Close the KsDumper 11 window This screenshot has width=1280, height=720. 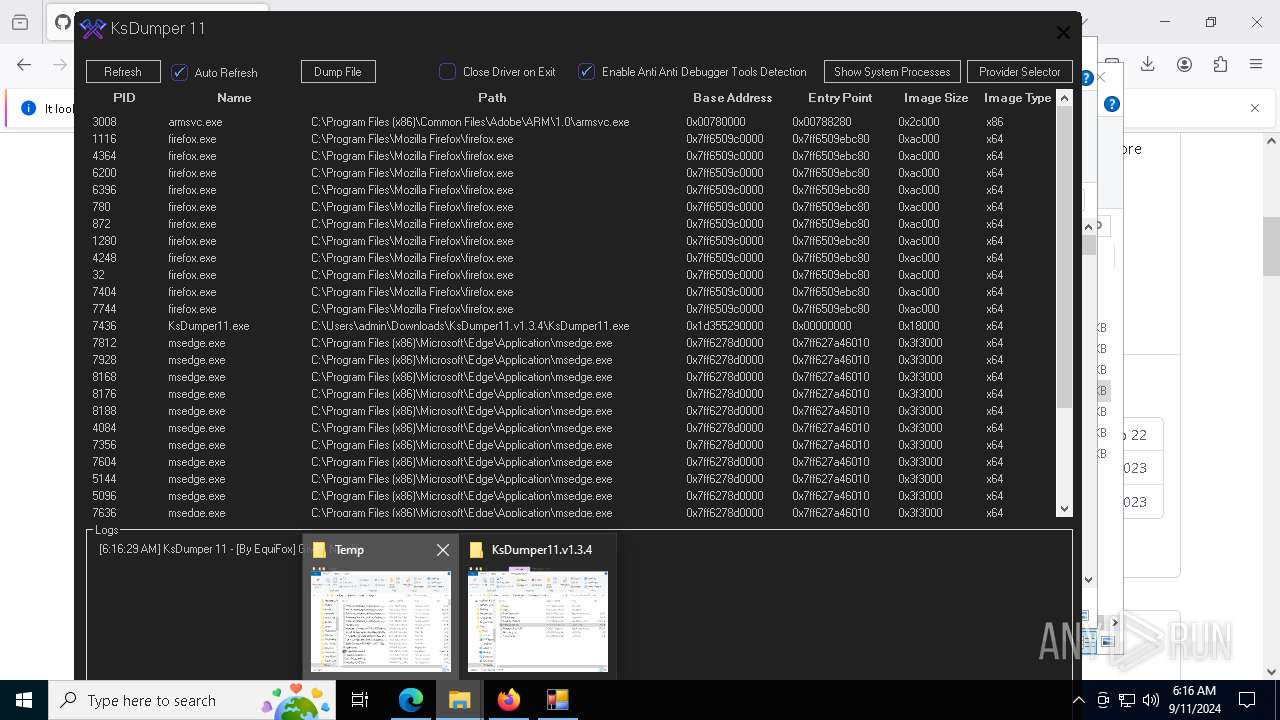click(1063, 32)
